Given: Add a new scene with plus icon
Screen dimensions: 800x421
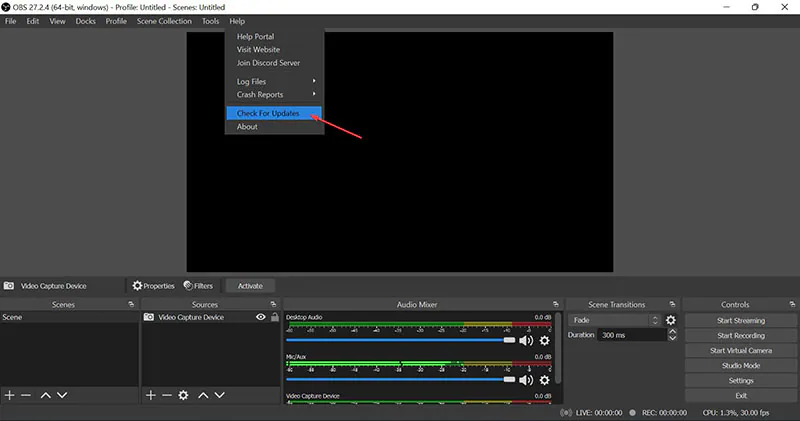Looking at the screenshot, I should [9, 395].
